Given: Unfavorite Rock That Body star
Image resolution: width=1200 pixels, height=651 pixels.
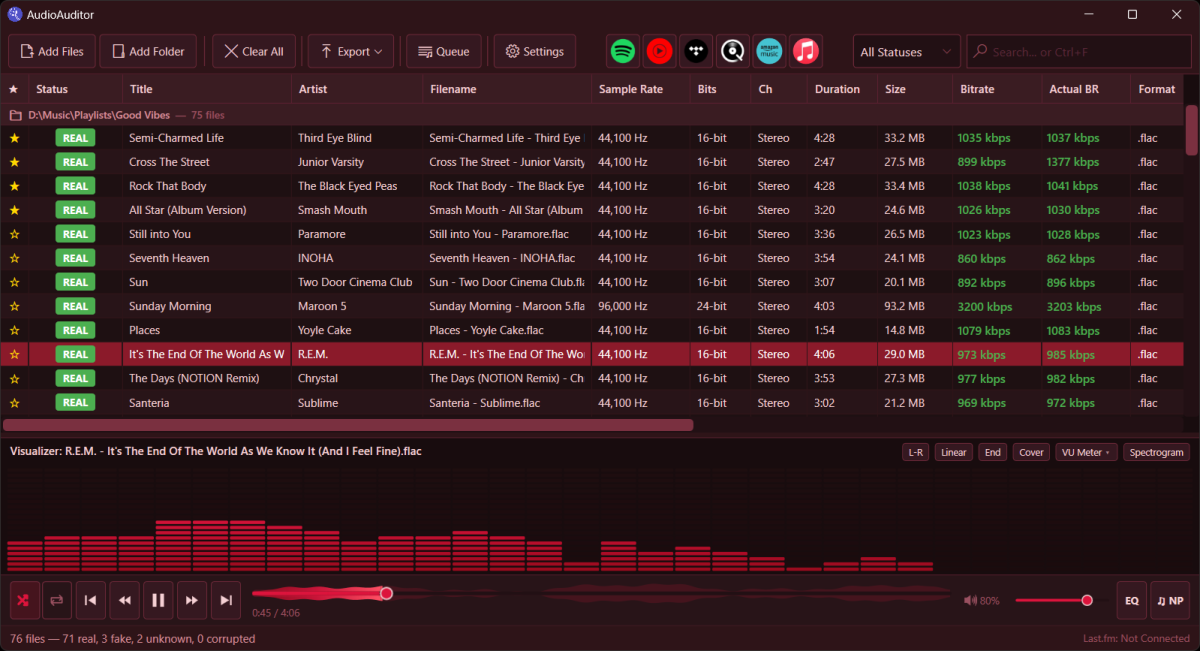Looking at the screenshot, I should pos(14,186).
